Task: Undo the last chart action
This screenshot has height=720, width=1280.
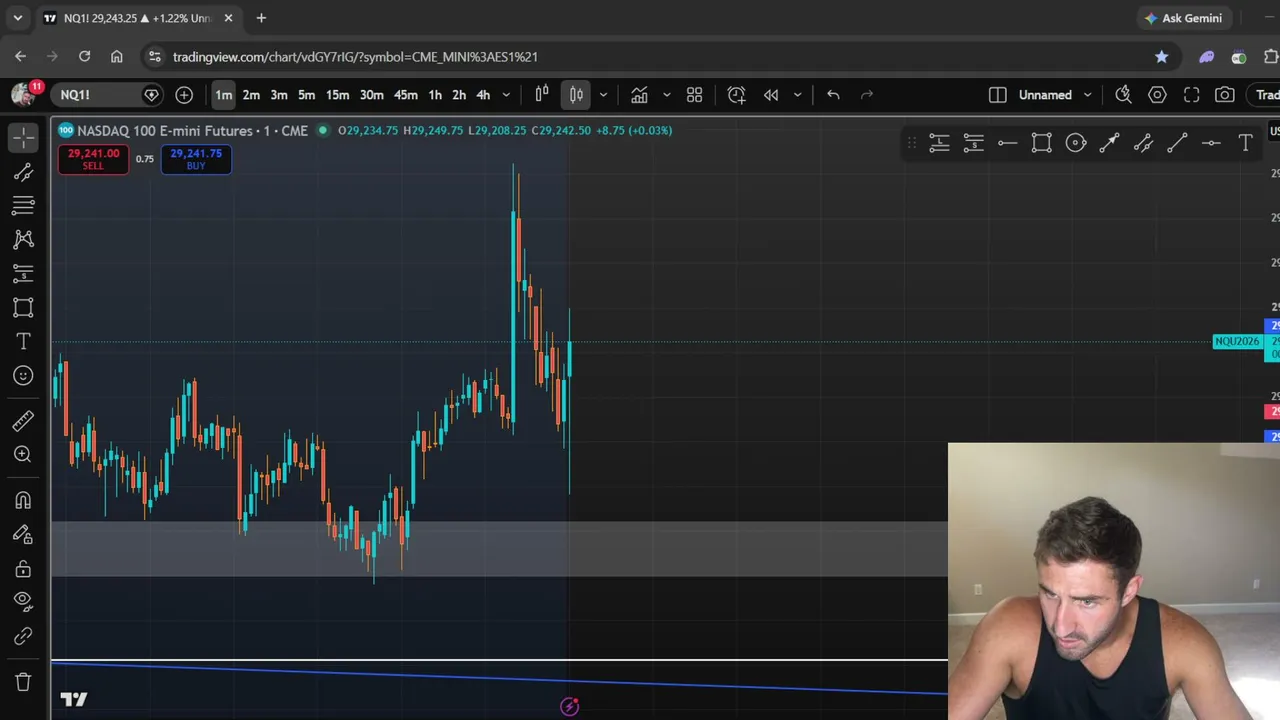Action: click(x=833, y=95)
